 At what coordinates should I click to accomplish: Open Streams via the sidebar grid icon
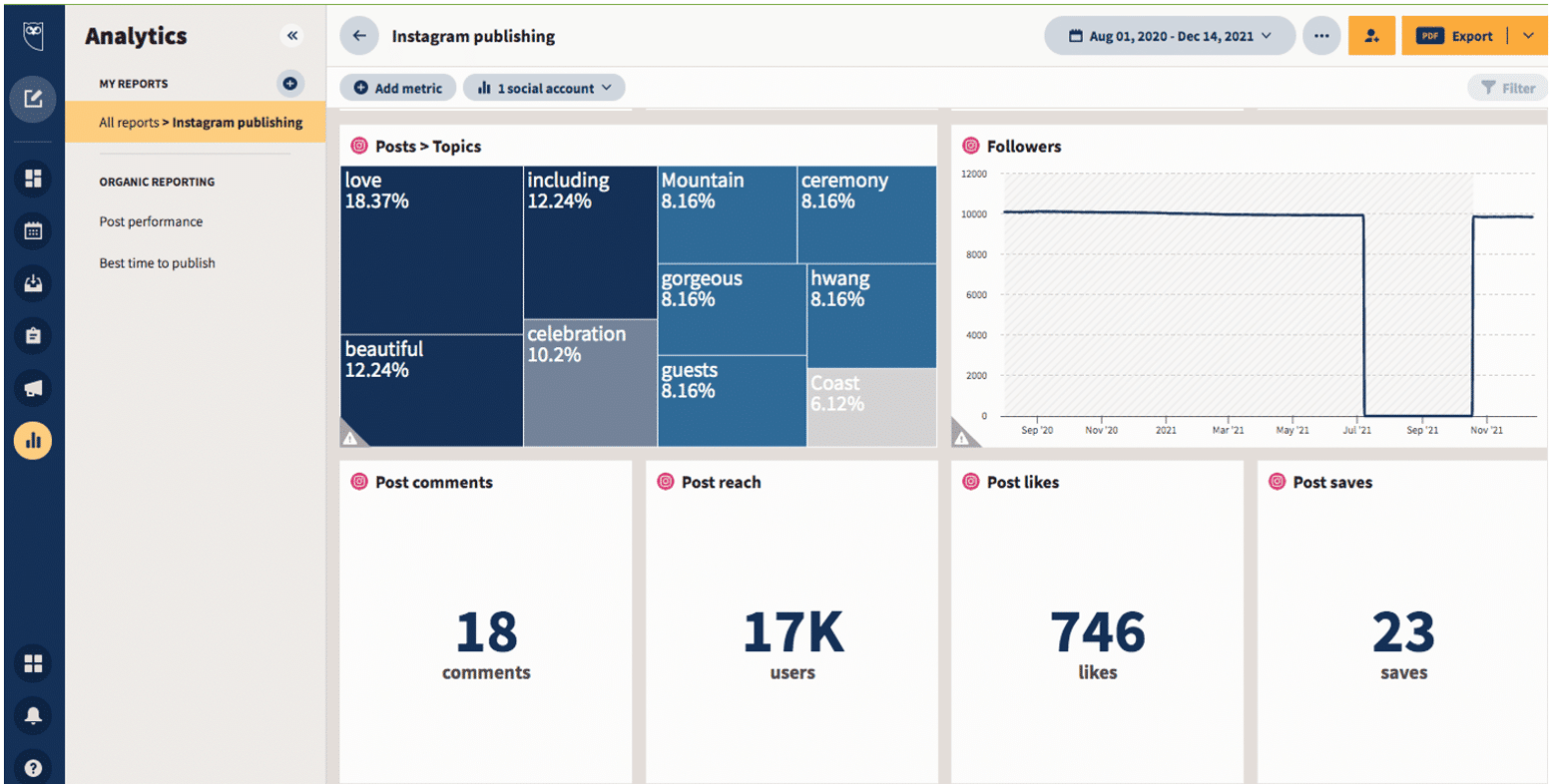pos(33,179)
